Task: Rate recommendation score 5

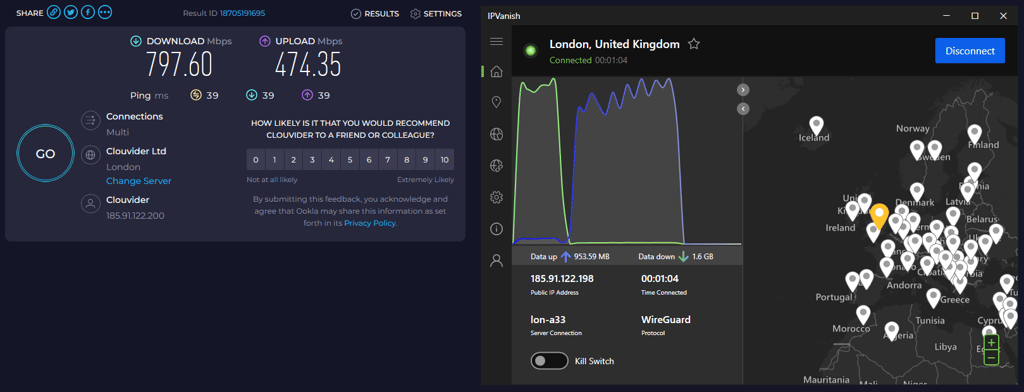Action: [351, 159]
